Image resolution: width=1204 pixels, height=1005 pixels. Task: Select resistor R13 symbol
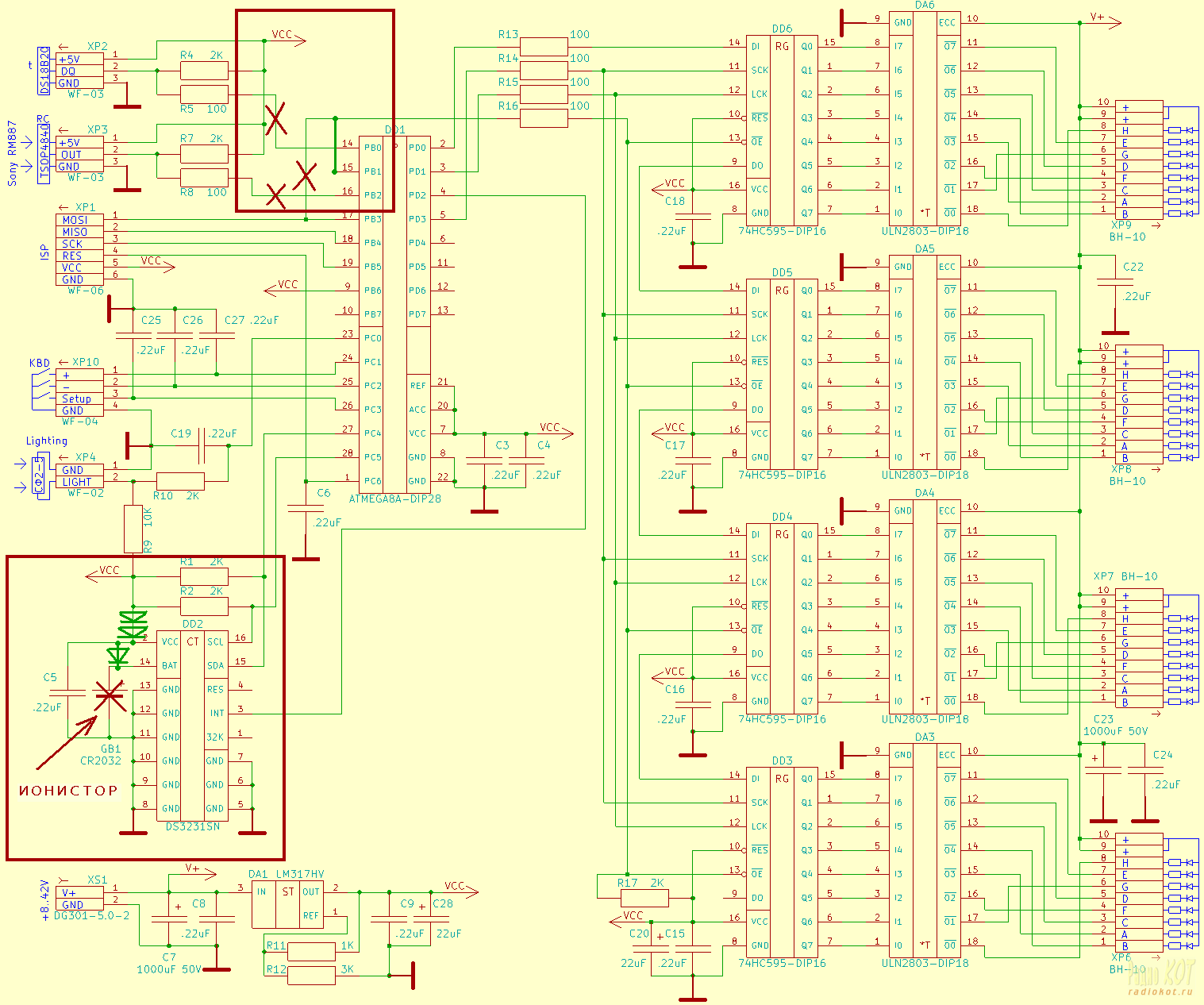pyautogui.click(x=544, y=47)
